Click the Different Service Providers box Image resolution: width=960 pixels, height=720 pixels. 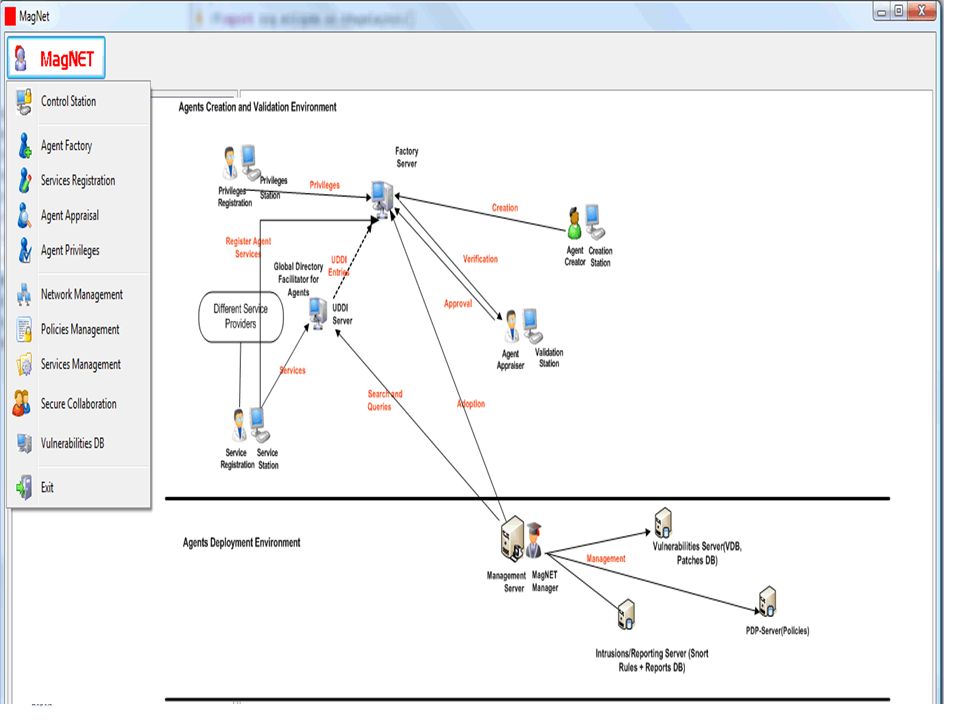(x=241, y=317)
